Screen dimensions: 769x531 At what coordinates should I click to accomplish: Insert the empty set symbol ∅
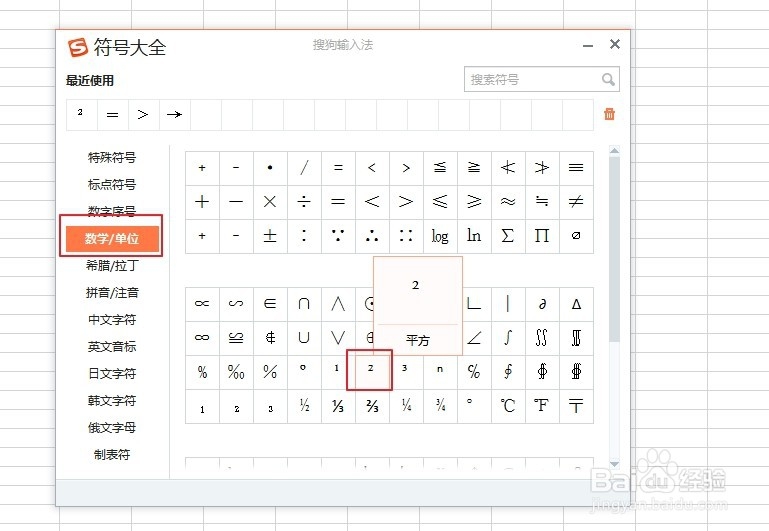point(576,236)
